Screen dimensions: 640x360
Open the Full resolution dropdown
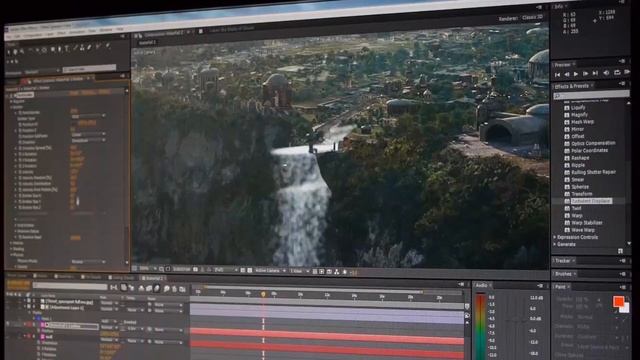[226, 270]
